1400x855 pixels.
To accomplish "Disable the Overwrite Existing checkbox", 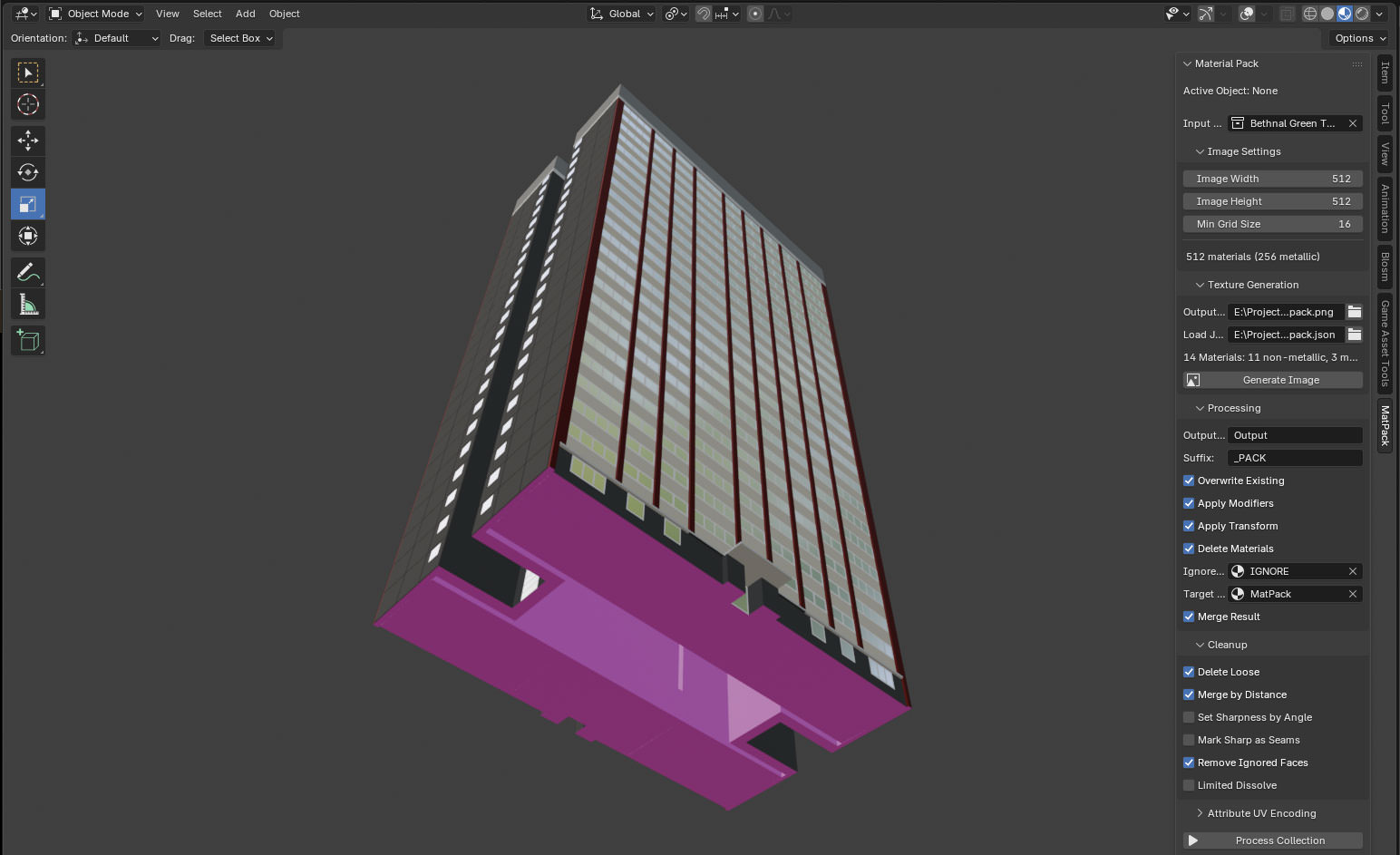I will tap(1189, 481).
